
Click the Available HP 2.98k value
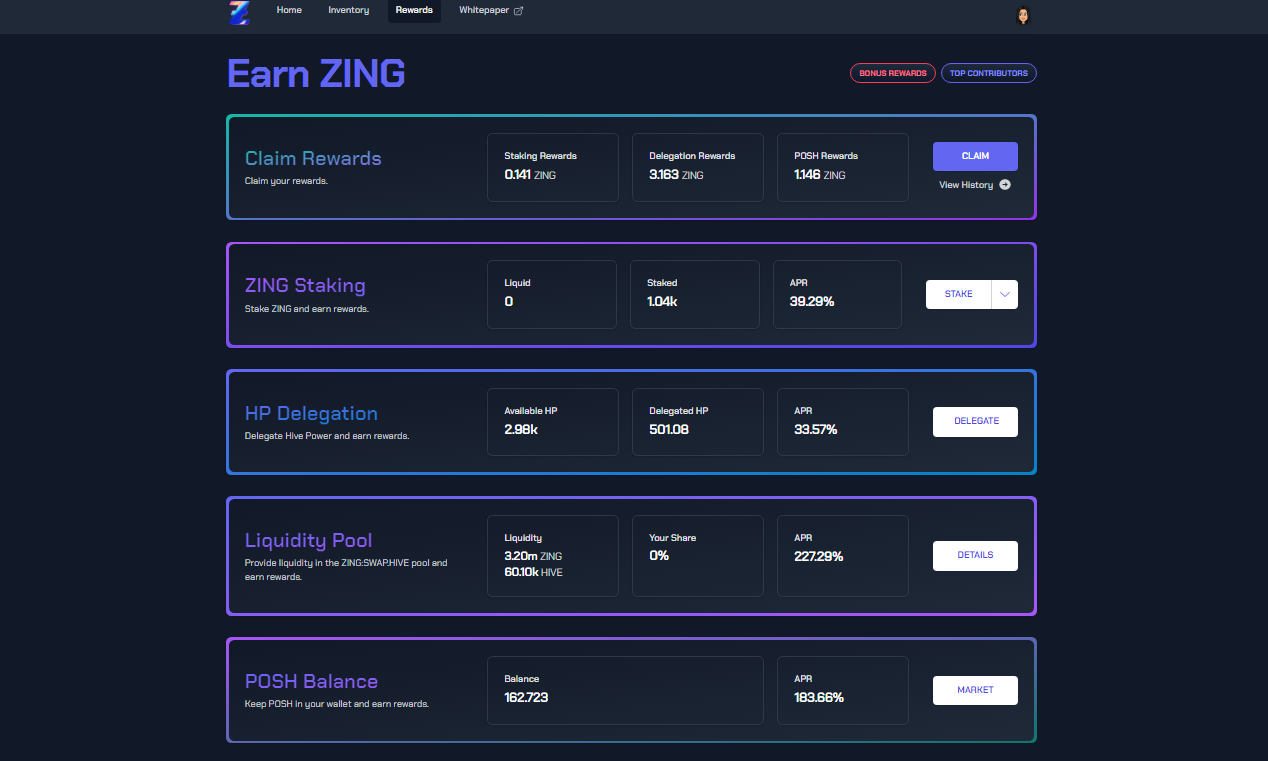coord(521,429)
